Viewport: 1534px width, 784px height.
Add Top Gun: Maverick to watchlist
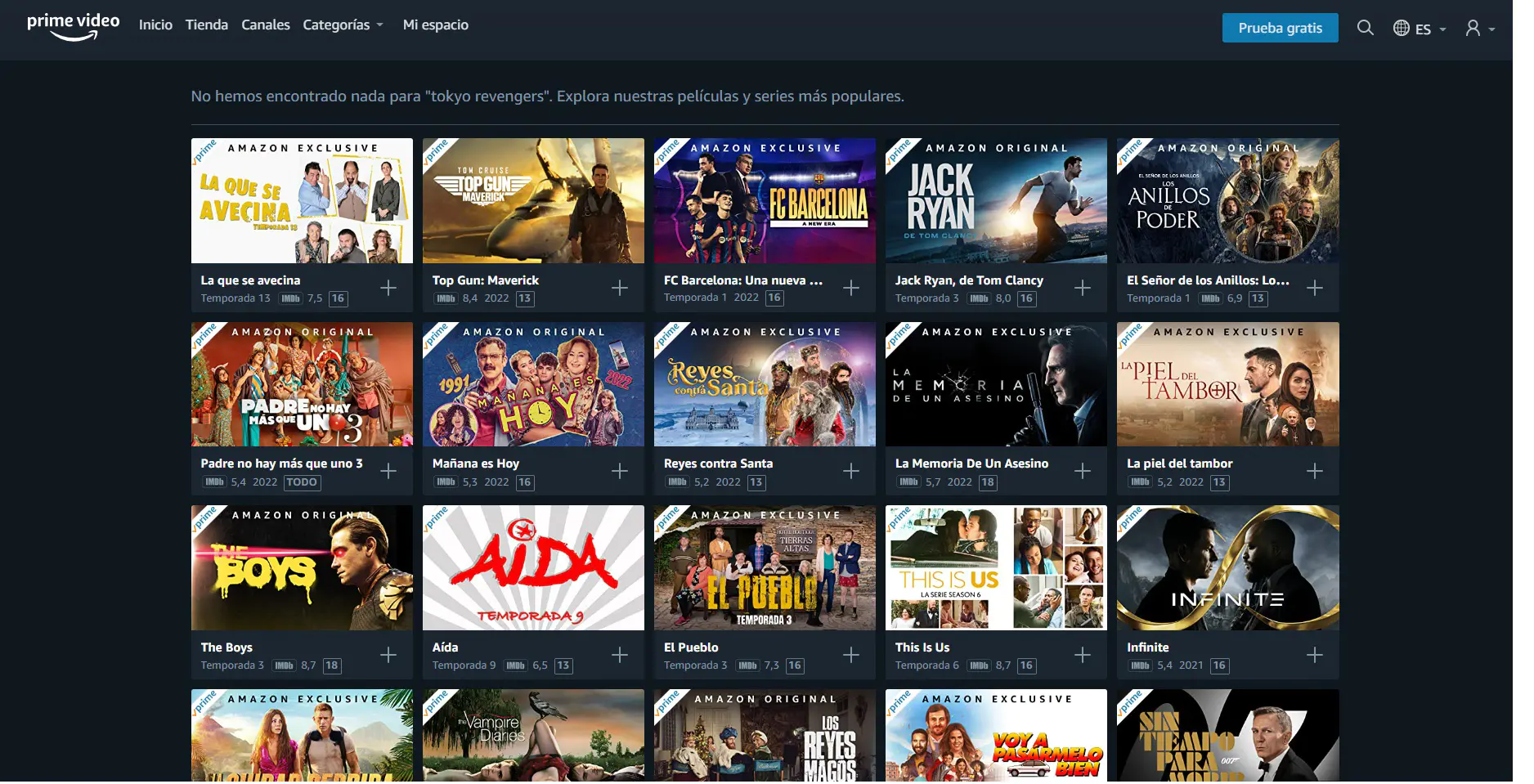(x=620, y=288)
